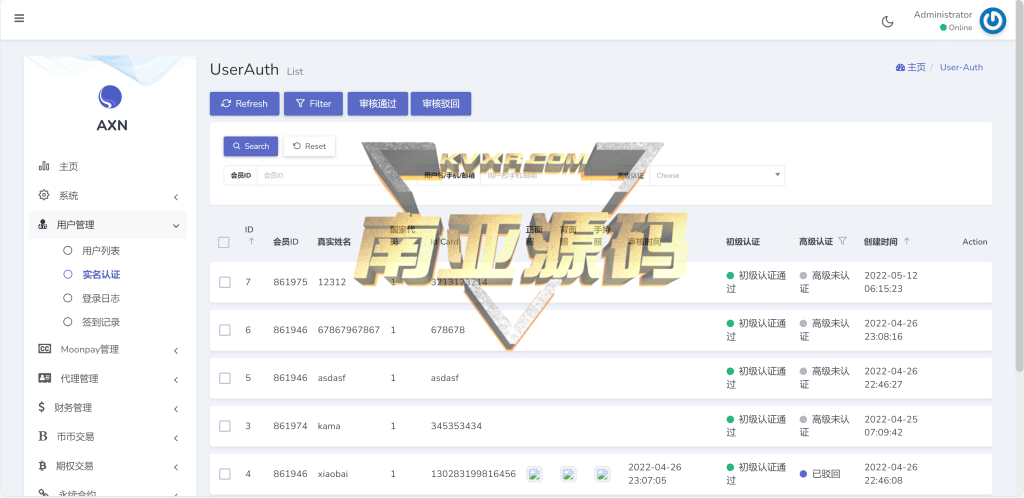Screen dimensions: 1024x498
Task: Expand the 期权交易 chevron
Action: [x=176, y=467]
